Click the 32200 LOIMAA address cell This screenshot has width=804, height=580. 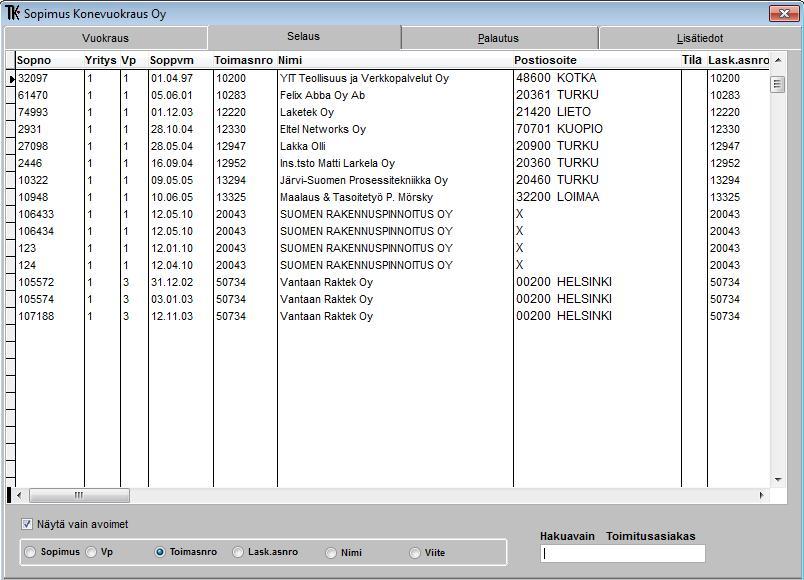click(x=597, y=197)
